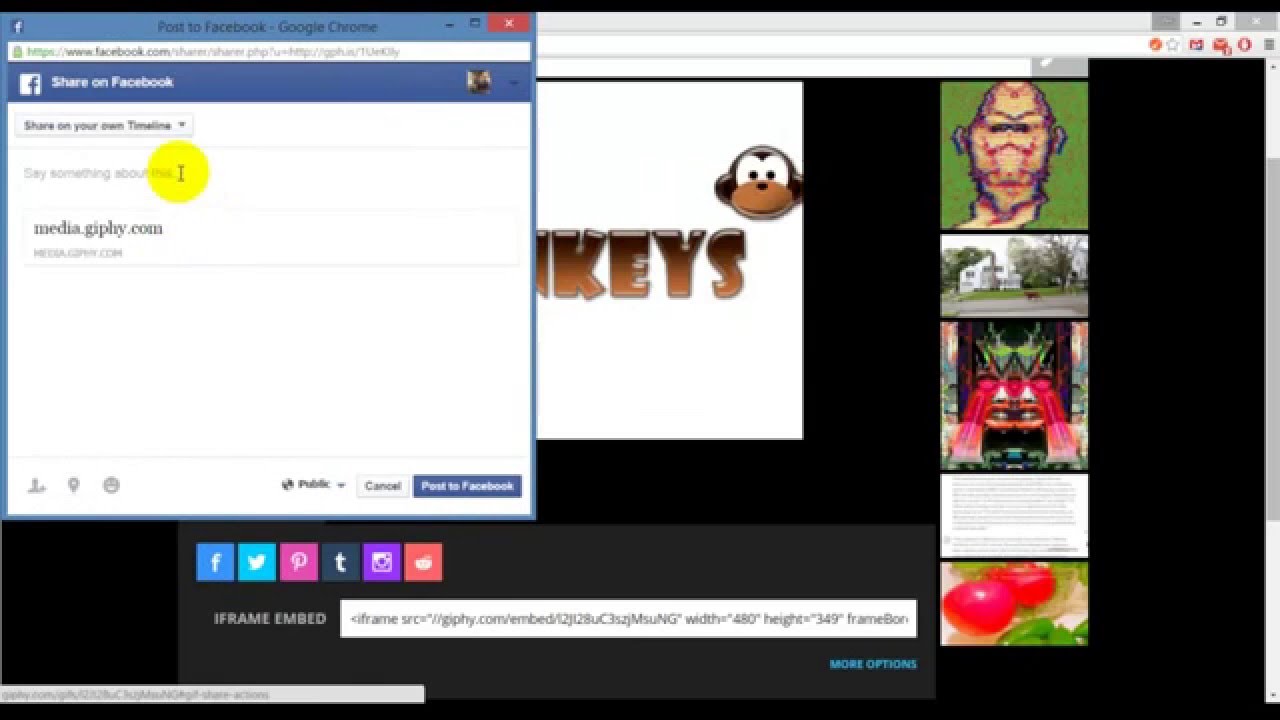Open MORE OPTIONS link on Giphy page
Viewport: 1280px width, 720px height.
(873, 664)
